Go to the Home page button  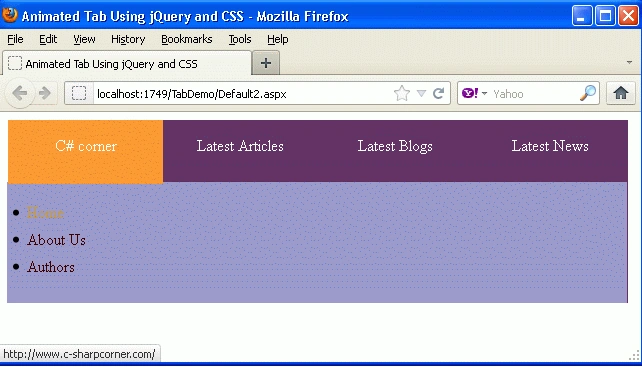click(x=621, y=93)
